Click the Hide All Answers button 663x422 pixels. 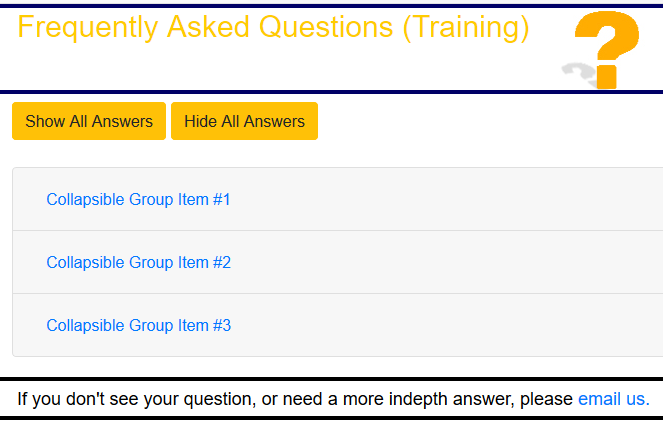click(x=244, y=121)
